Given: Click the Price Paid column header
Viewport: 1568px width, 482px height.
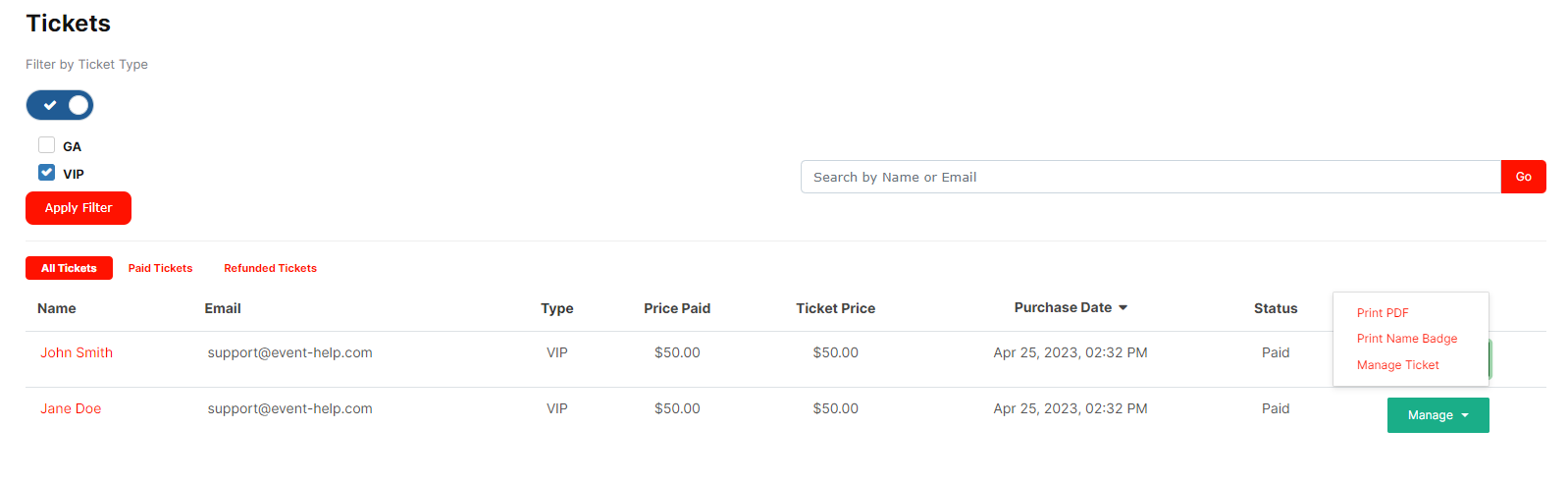Looking at the screenshot, I should [x=677, y=308].
